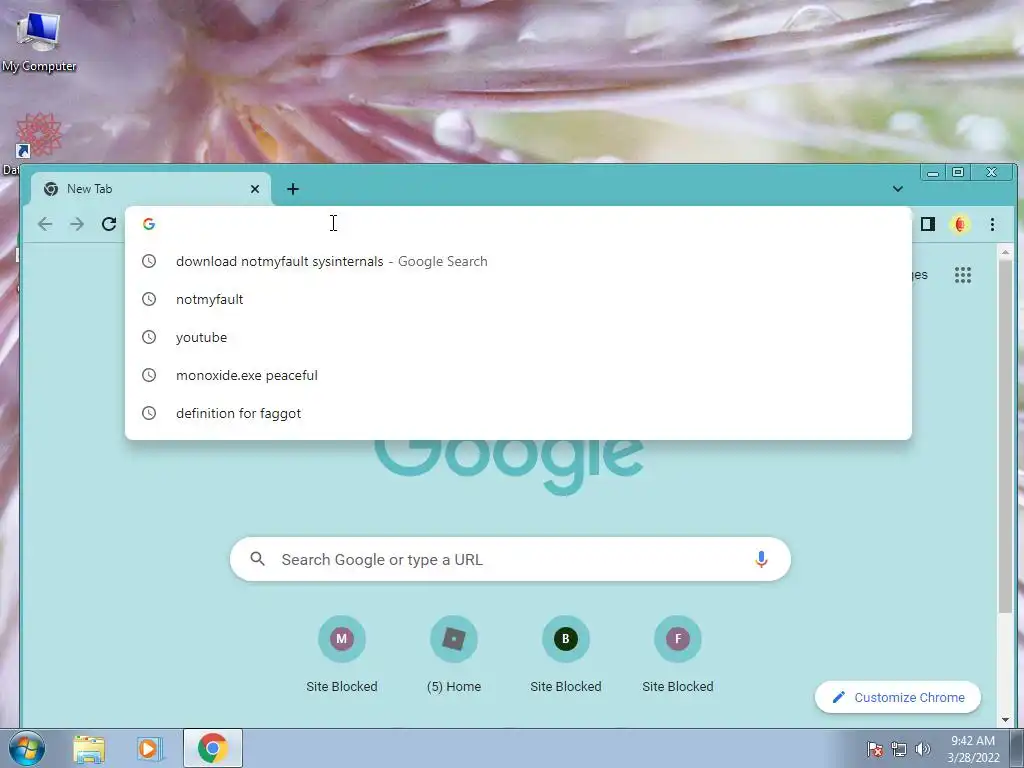The image size is (1024, 768).
Task: Click the taskbar clock 9:42 AM
Action: (x=973, y=749)
